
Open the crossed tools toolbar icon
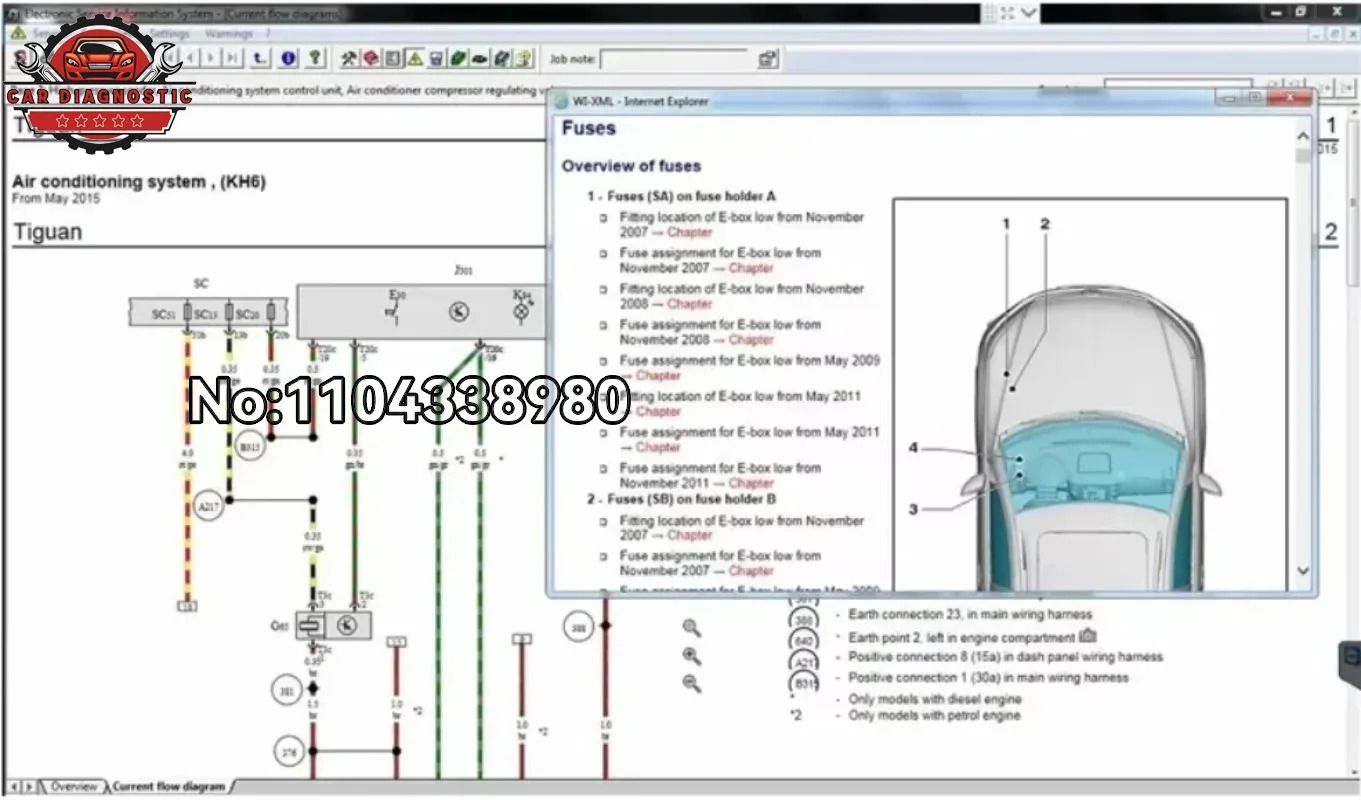point(348,59)
